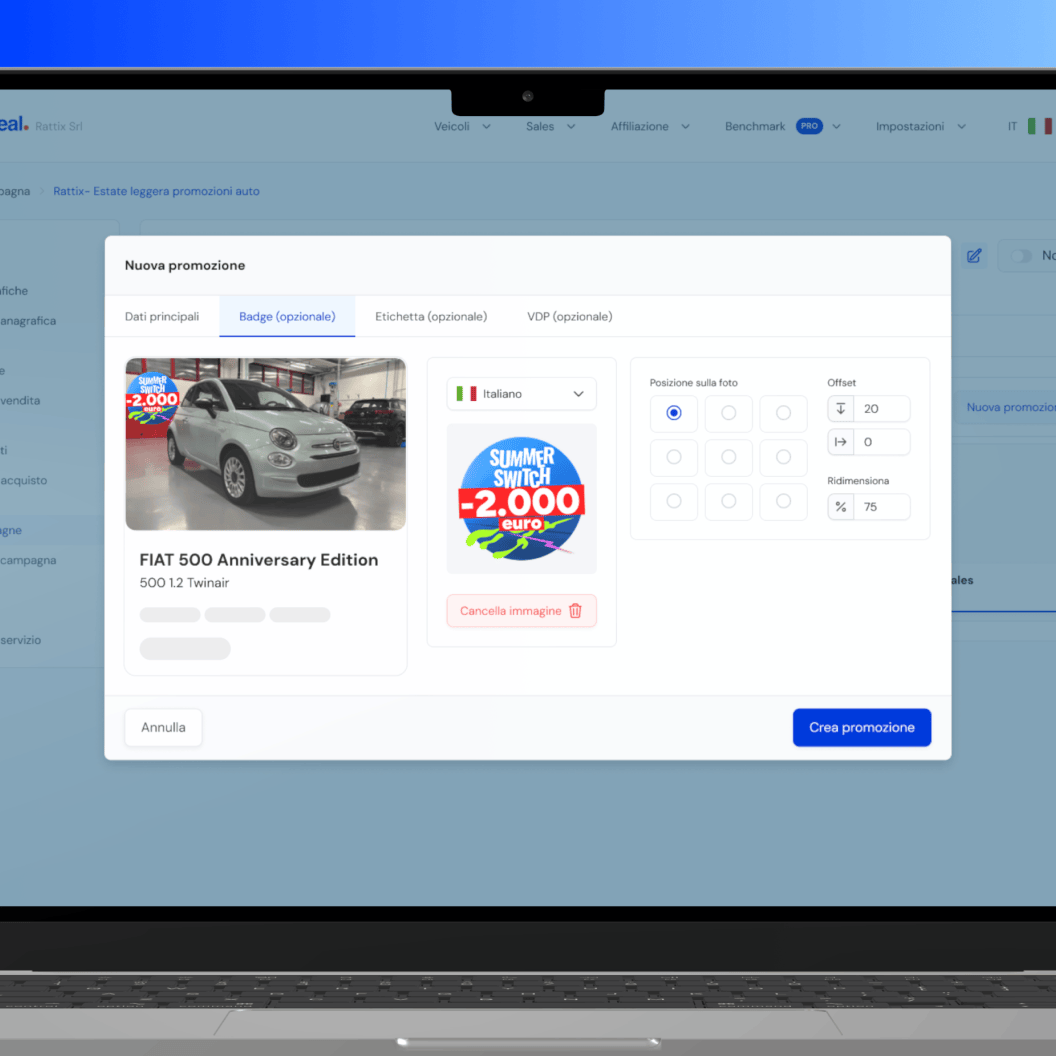1056x1056 pixels.
Task: Switch to the Dati principali tab
Action: tap(162, 317)
